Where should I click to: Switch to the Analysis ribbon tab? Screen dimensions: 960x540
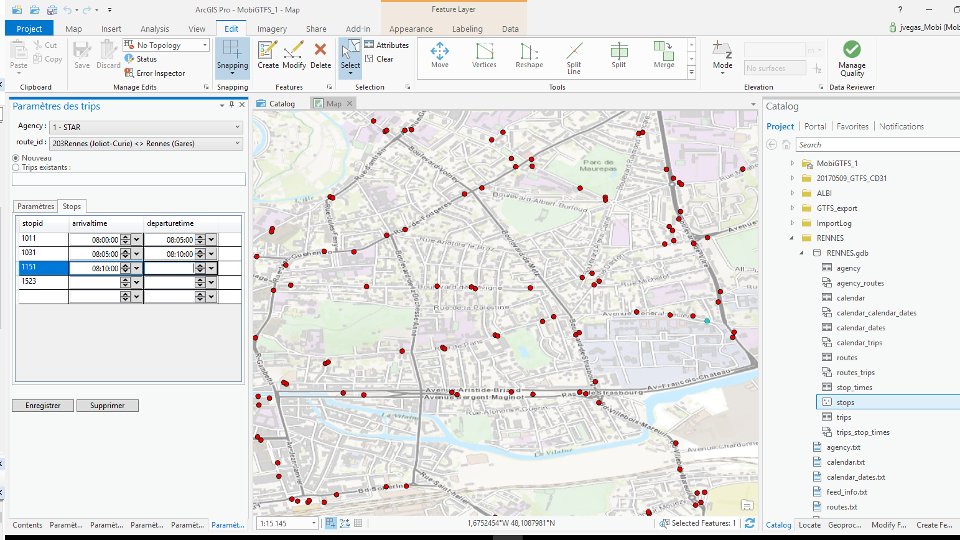tap(154, 29)
